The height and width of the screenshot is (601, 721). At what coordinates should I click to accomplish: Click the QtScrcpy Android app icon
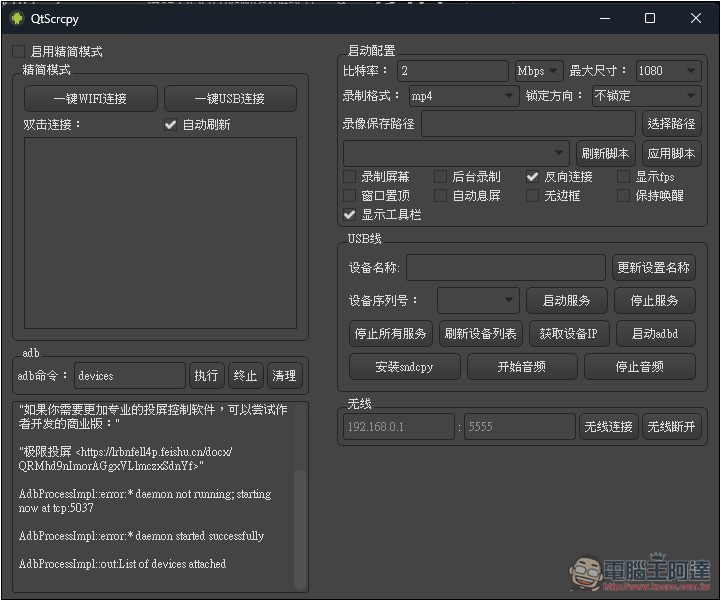coord(17,18)
